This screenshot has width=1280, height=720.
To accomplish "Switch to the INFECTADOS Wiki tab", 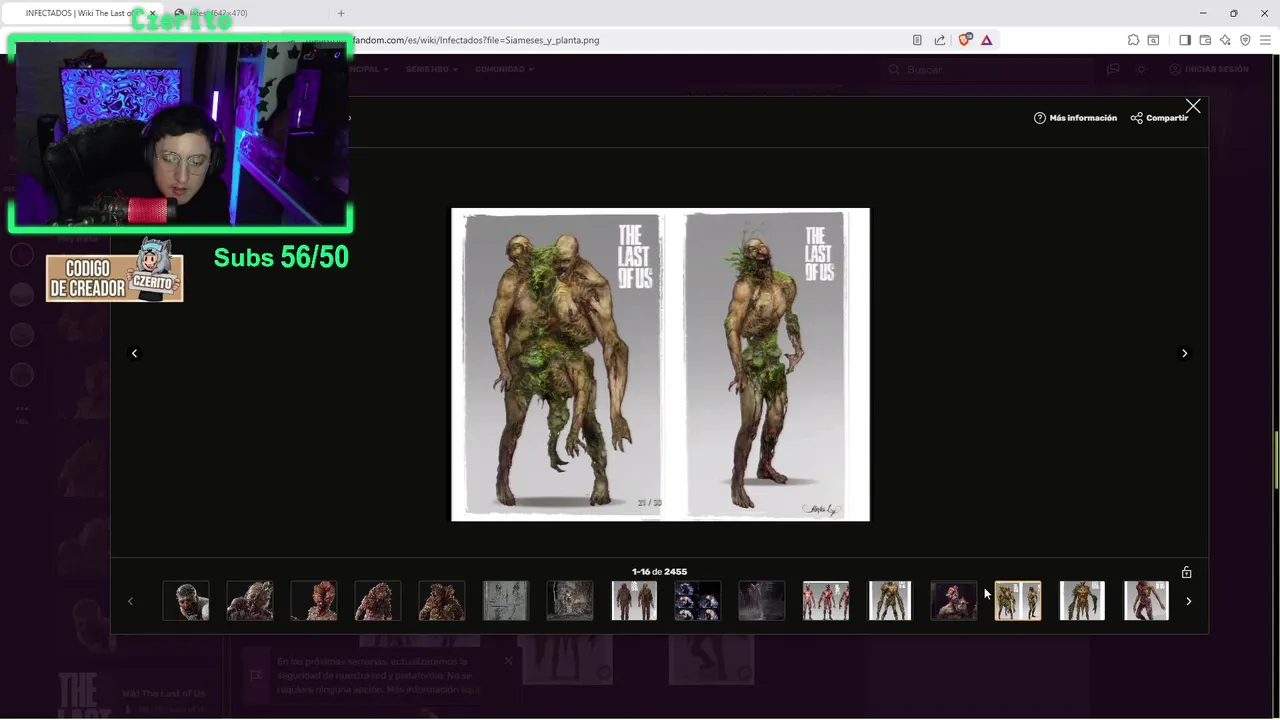I will coord(80,13).
